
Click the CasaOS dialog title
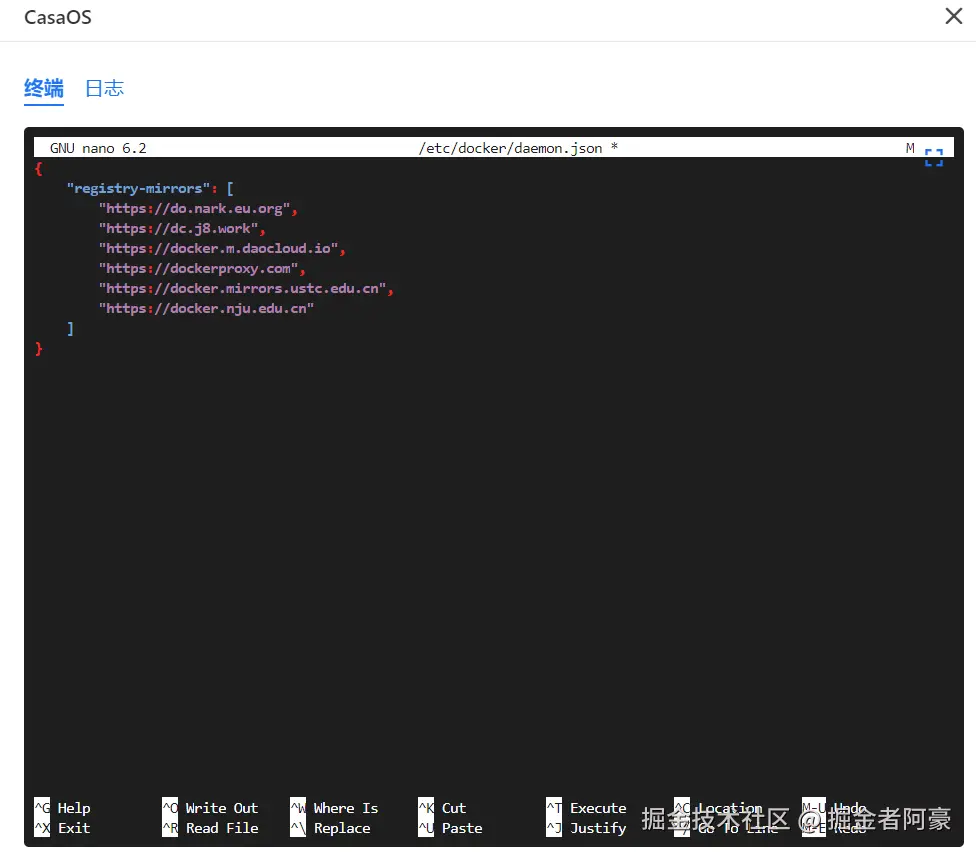pos(58,17)
